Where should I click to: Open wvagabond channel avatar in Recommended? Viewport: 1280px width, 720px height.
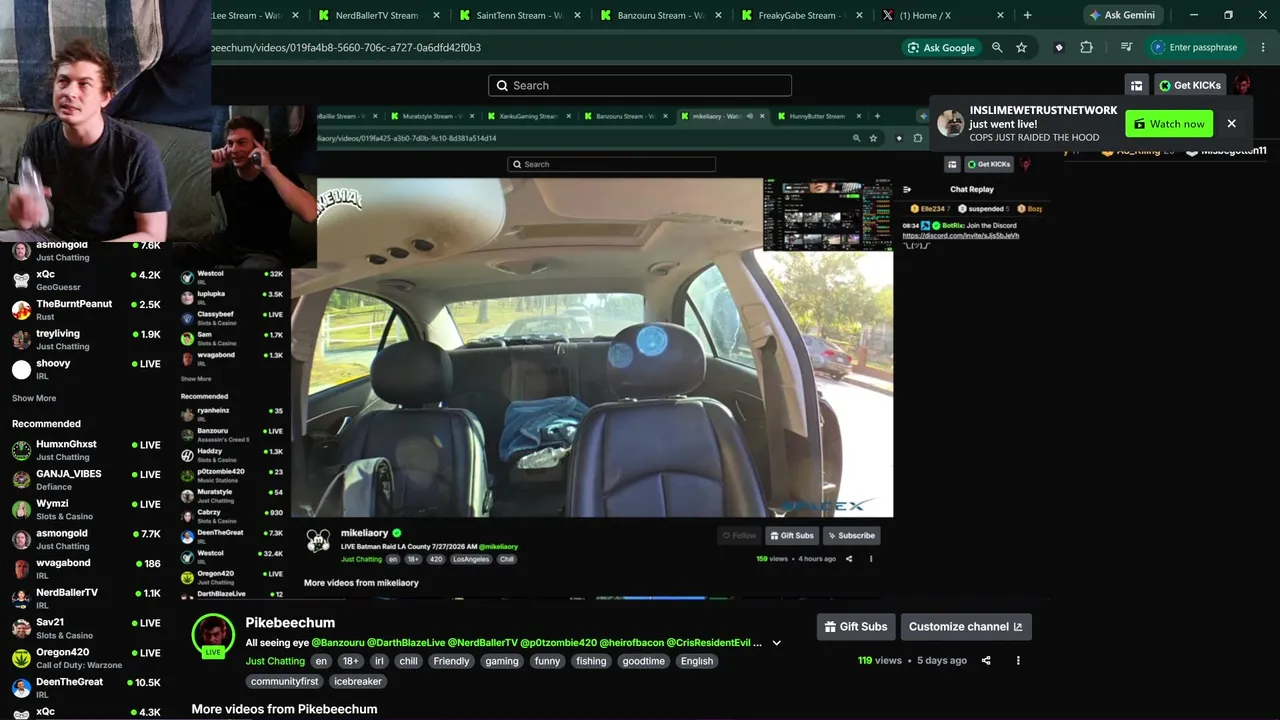[21, 569]
